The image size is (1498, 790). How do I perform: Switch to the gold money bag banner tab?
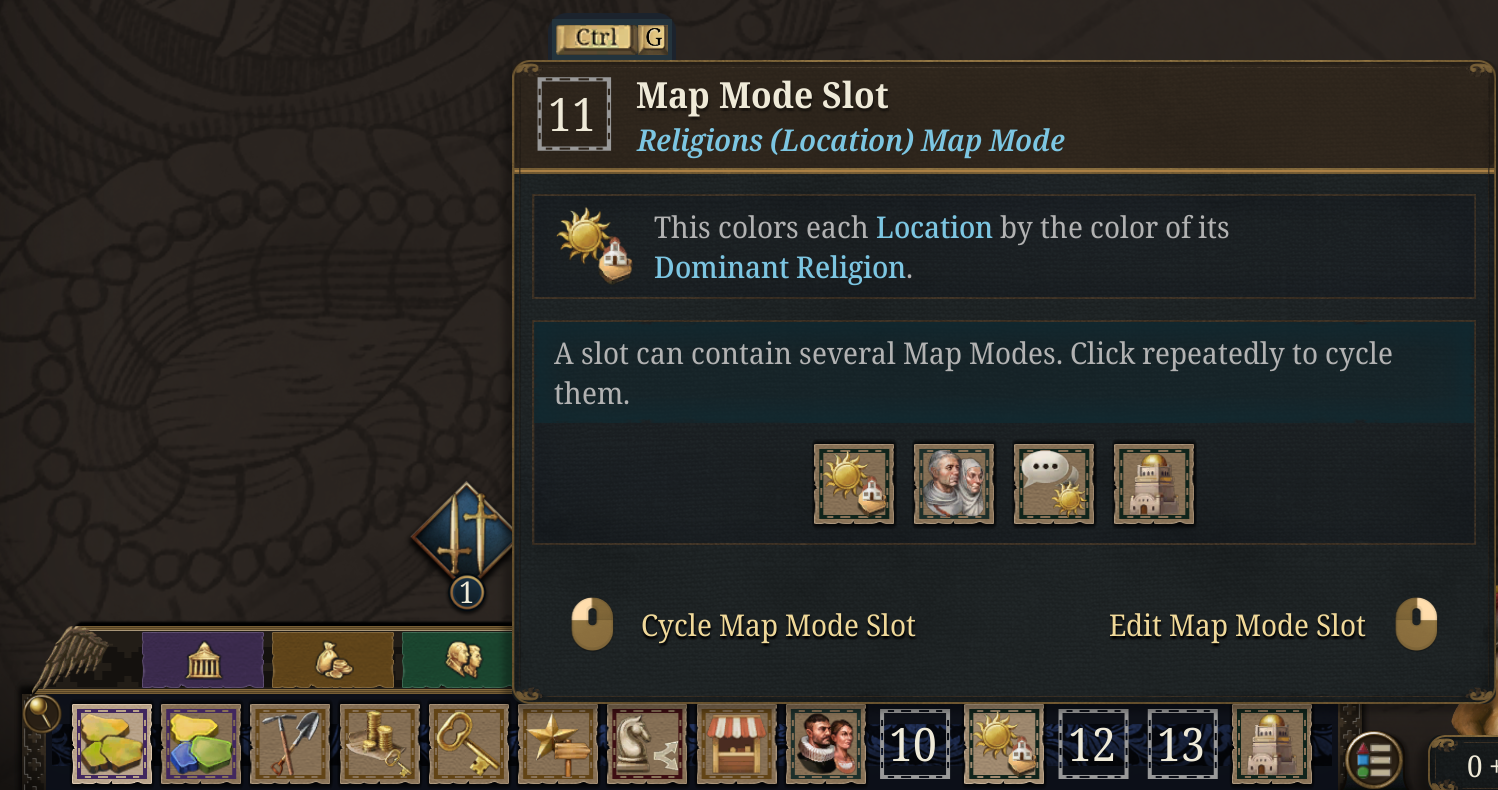(x=334, y=661)
